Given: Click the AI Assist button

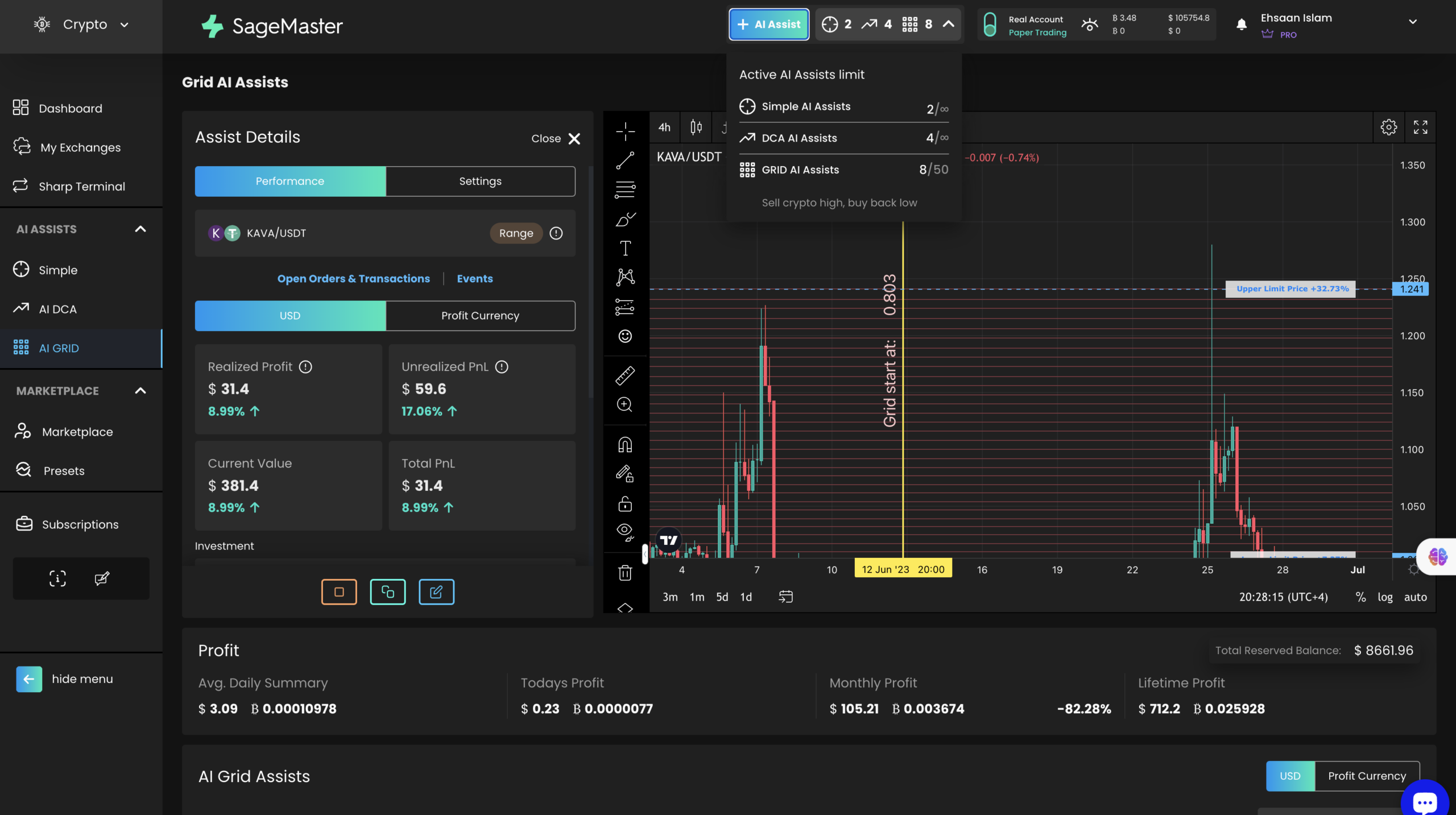Looking at the screenshot, I should coord(769,24).
